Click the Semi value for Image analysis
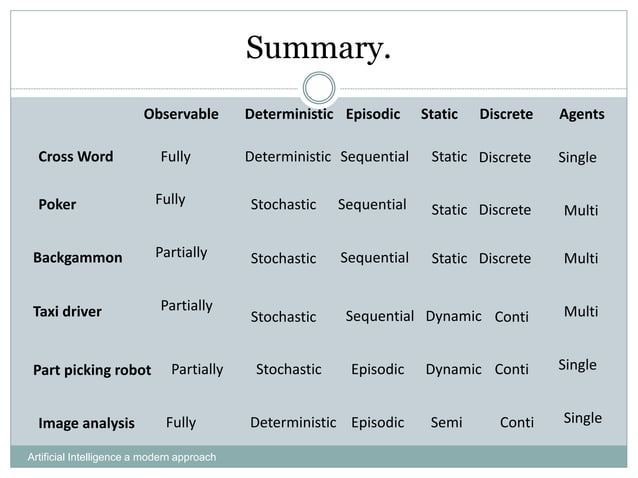This screenshot has height=478, width=638. [446, 422]
